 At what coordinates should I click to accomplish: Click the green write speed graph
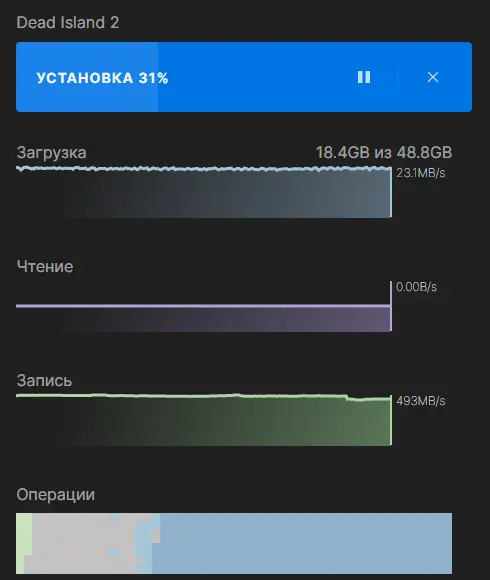[x=204, y=420]
